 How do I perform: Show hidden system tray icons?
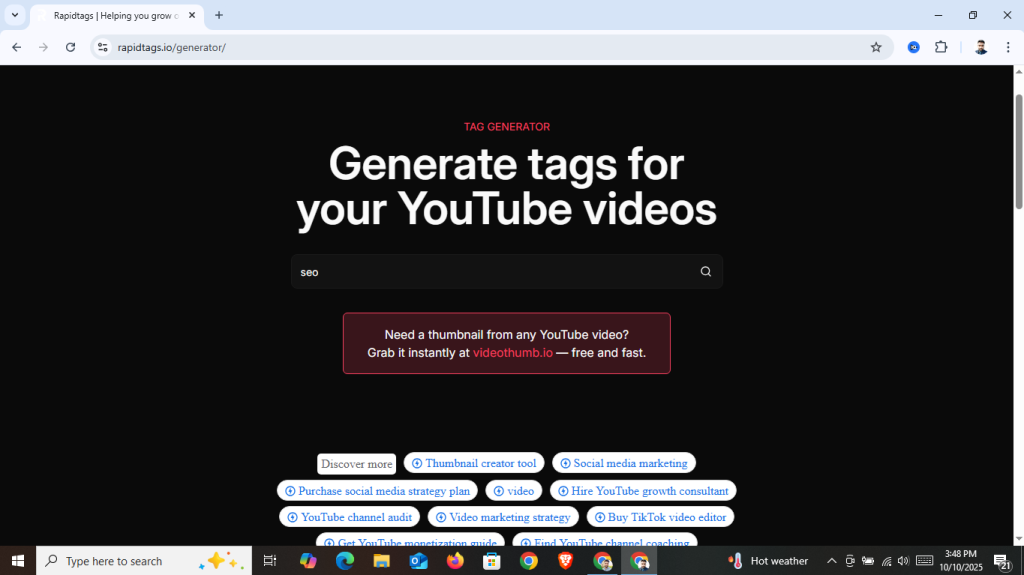coord(831,561)
